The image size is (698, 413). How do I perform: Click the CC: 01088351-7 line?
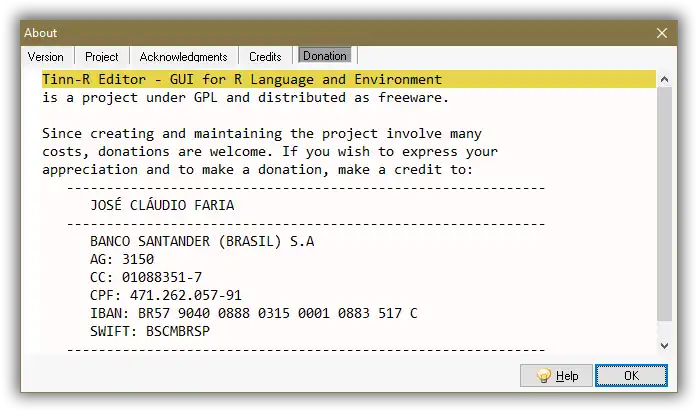coord(146,277)
